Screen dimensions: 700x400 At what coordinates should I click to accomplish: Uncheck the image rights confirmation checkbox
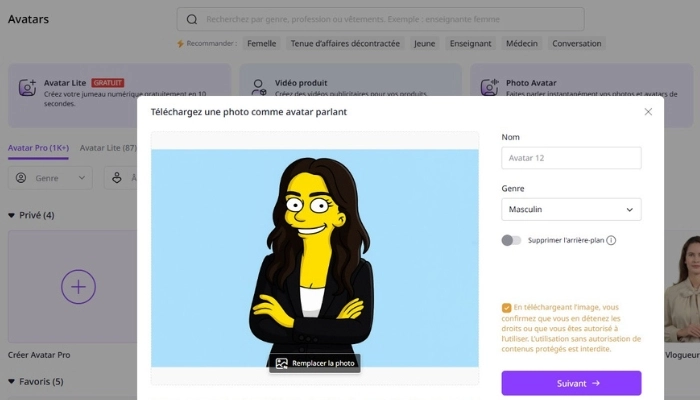tap(506, 308)
